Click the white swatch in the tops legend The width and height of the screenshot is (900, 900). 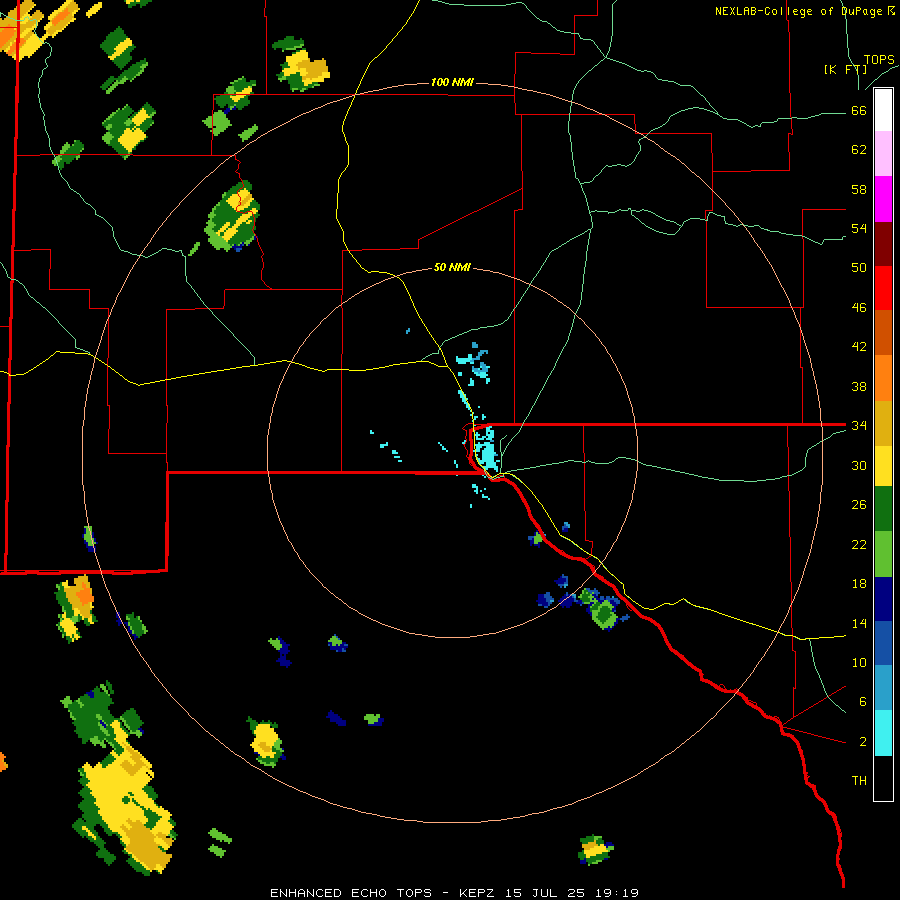click(x=883, y=110)
